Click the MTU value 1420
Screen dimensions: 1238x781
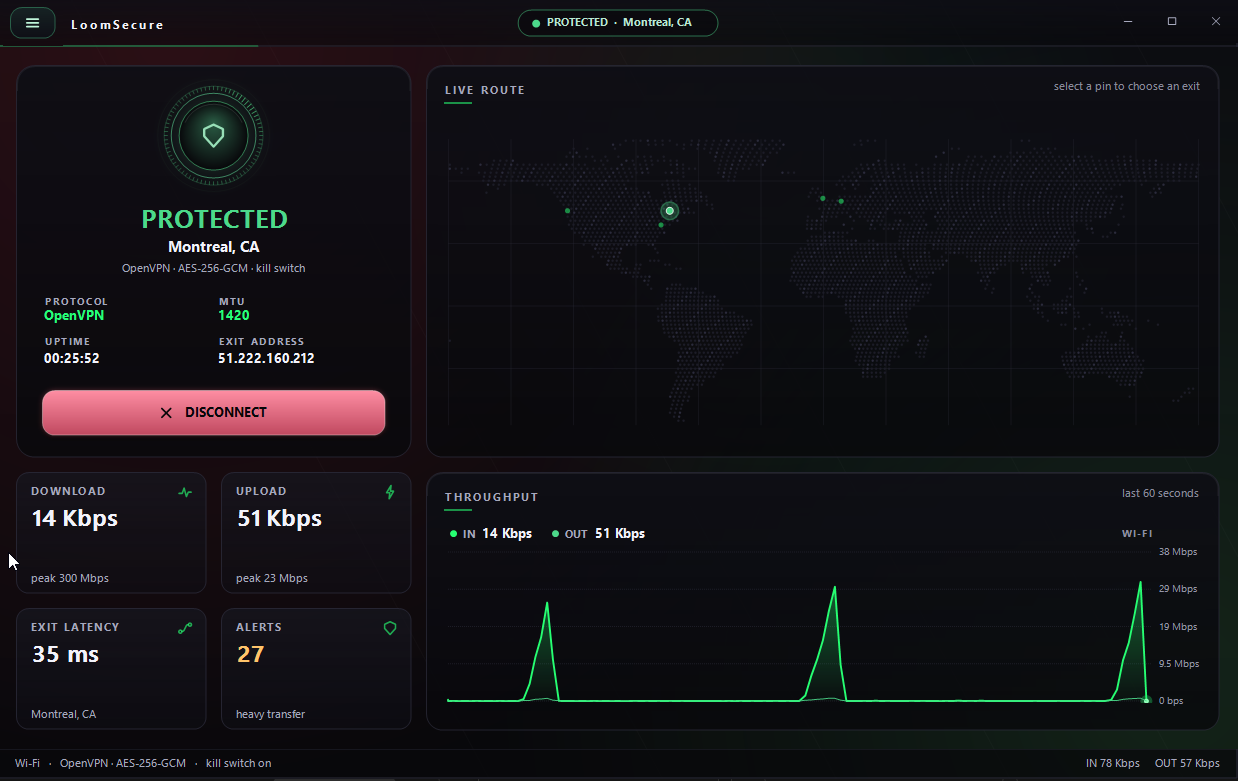(234, 315)
